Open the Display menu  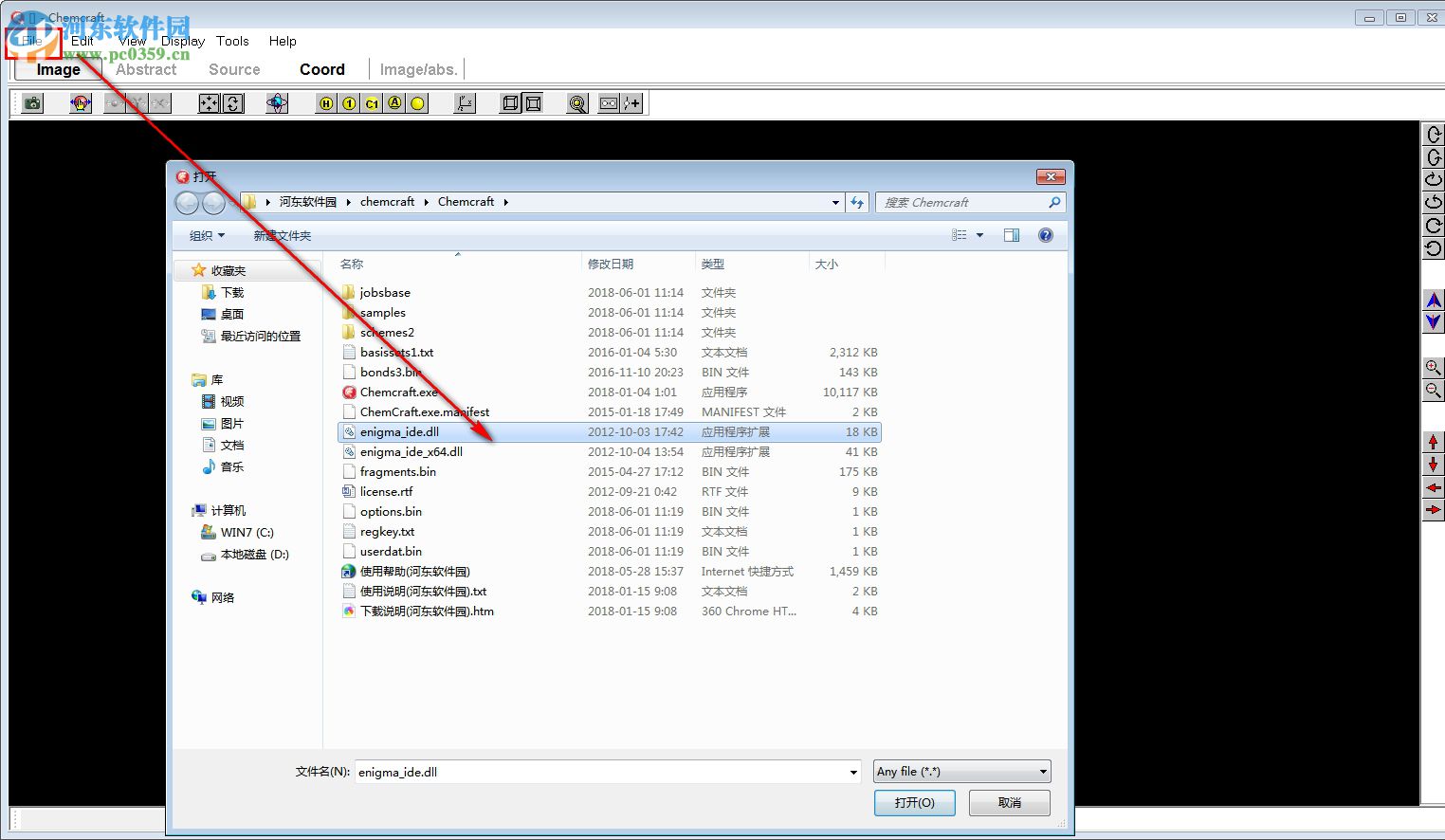click(x=183, y=41)
